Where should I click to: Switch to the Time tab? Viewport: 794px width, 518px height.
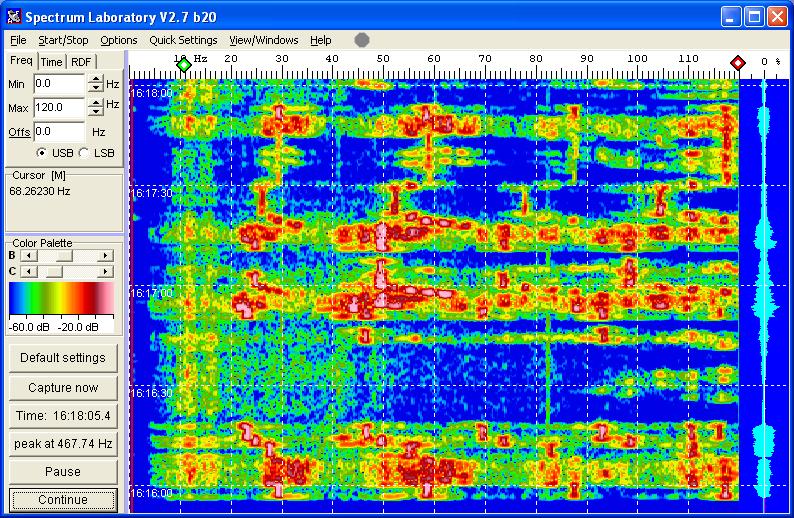[x=52, y=62]
